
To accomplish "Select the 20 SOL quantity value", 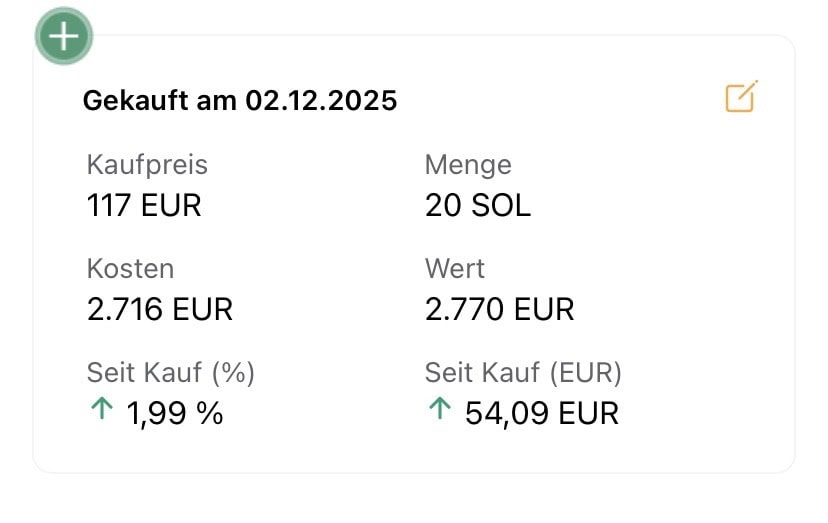I will pos(477,205).
